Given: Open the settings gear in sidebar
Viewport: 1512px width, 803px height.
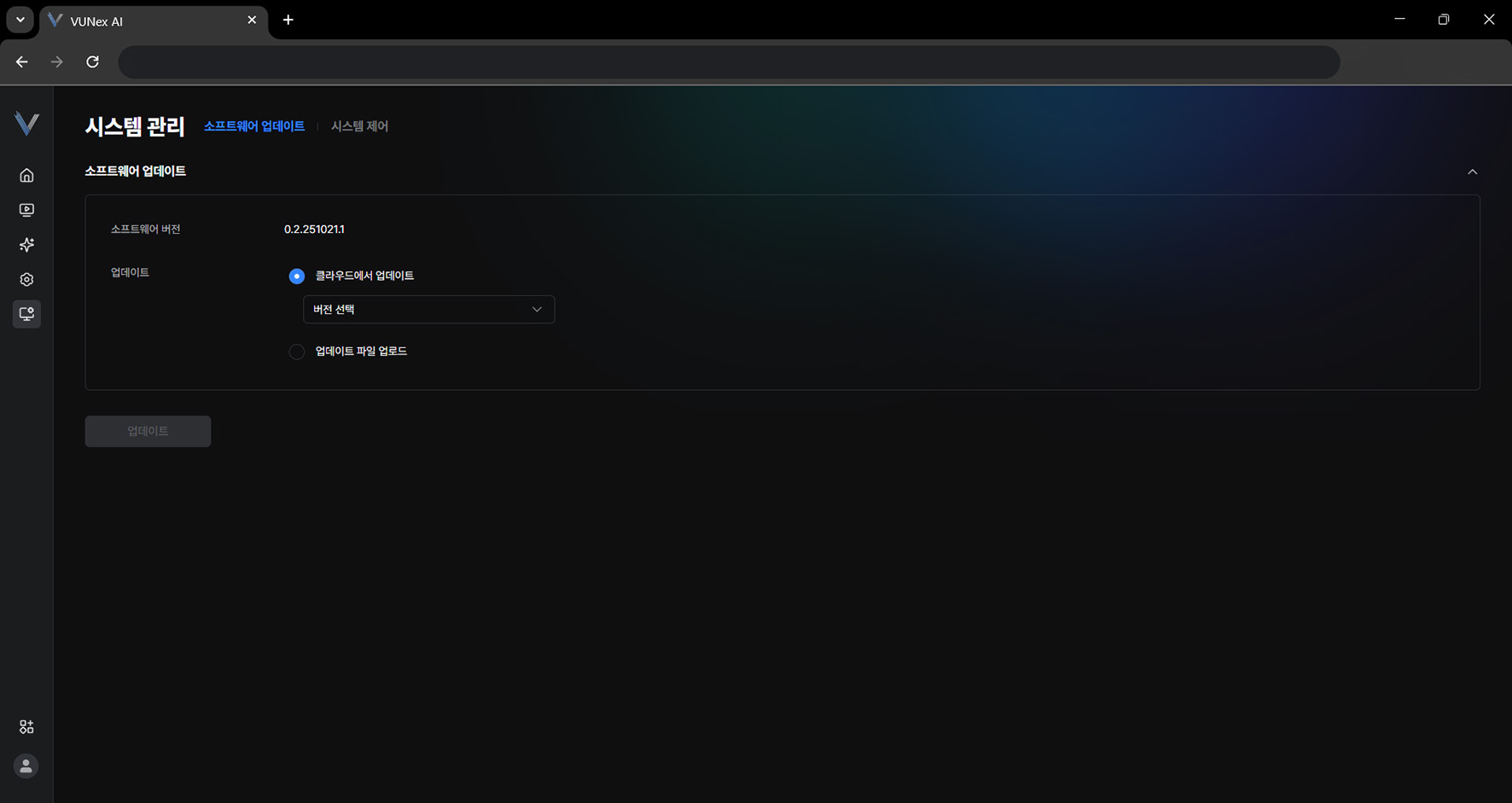Looking at the screenshot, I should click(26, 280).
